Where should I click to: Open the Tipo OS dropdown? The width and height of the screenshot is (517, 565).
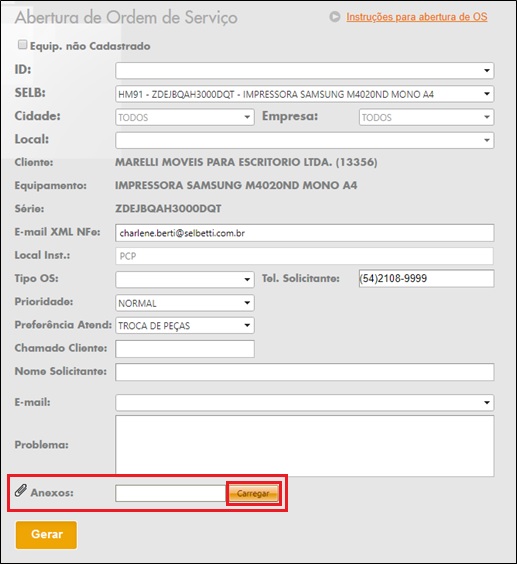tap(185, 279)
